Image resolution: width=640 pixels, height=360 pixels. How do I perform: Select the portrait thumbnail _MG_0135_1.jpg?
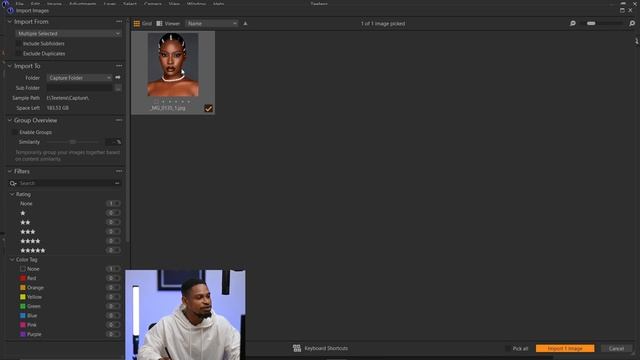173,65
